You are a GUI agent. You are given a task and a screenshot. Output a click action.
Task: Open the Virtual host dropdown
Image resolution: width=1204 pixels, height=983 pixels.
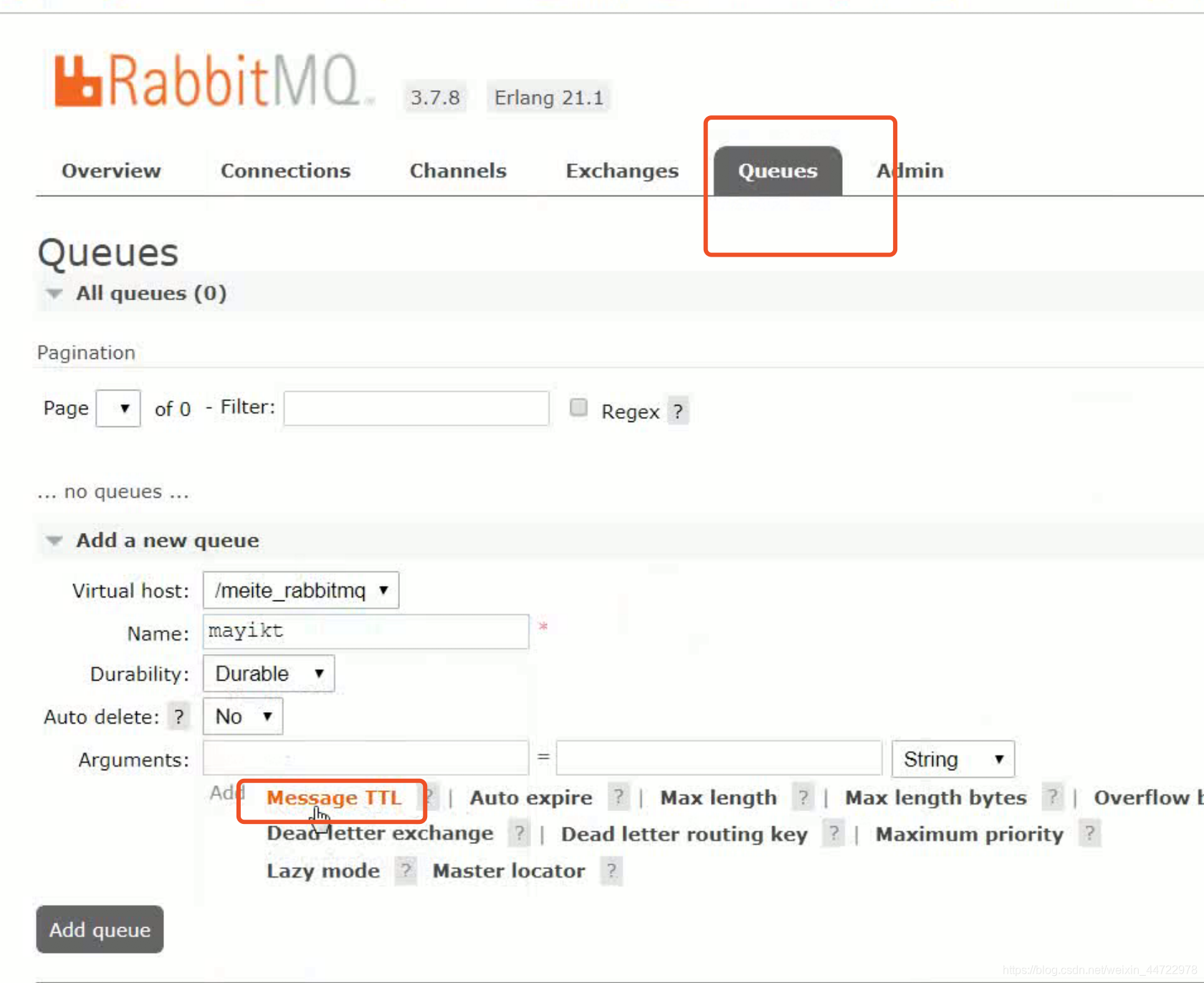click(301, 590)
